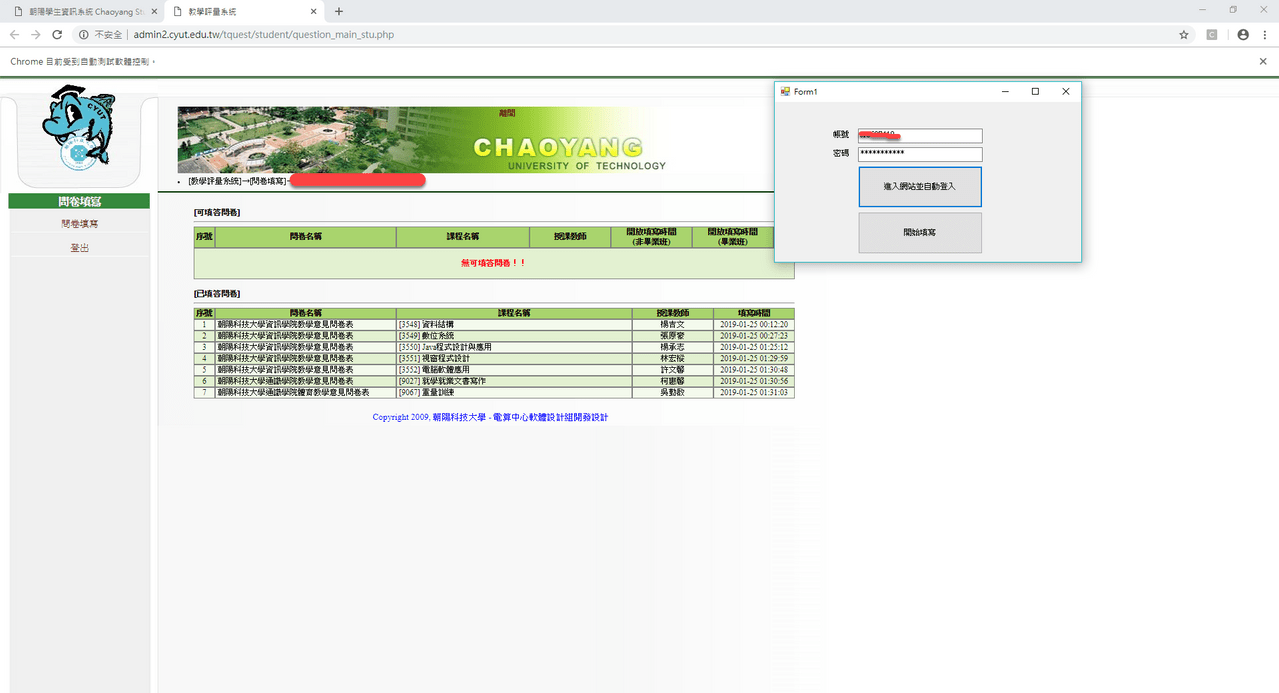Click the timestamp 2019-01-25 01:25:12
Screen dimensions: 1279x693
(x=753, y=346)
